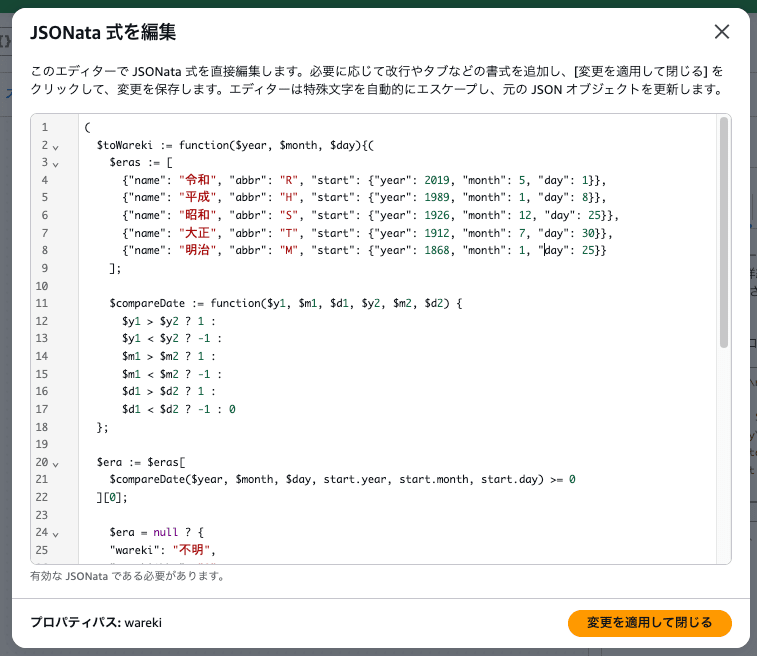Click the "令和" string on line 4
The image size is (757, 656).
[197, 180]
